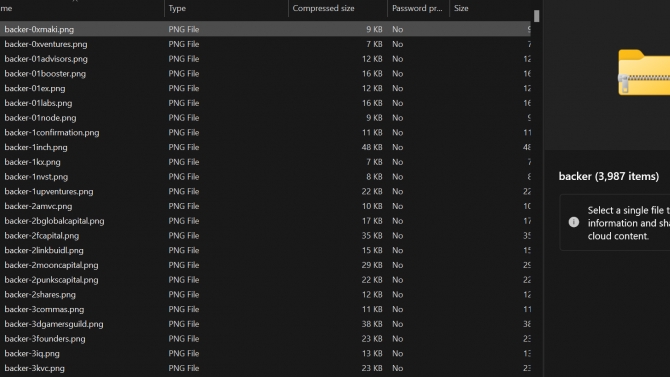Select file backer-01ex.png
Screen dimensions: 670x377
click(x=35, y=88)
